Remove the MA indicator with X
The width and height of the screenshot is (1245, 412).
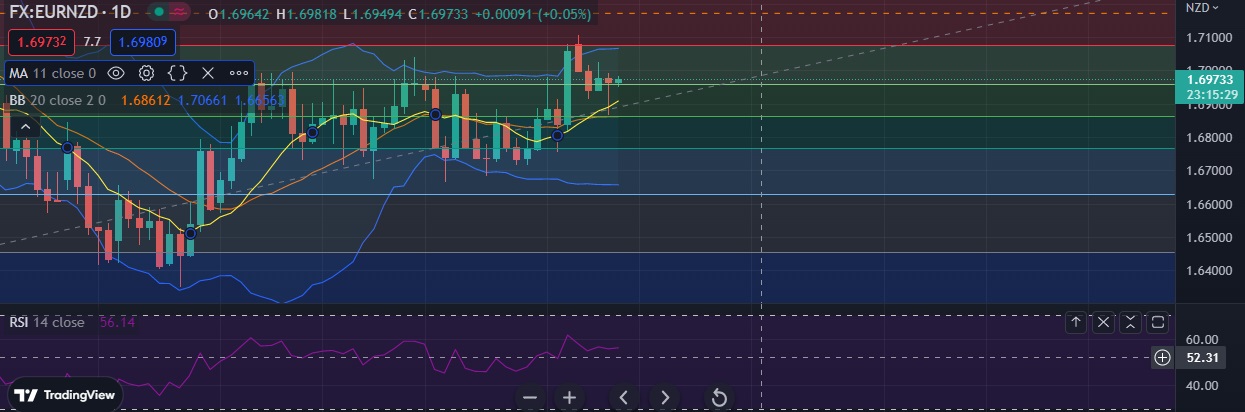click(208, 73)
